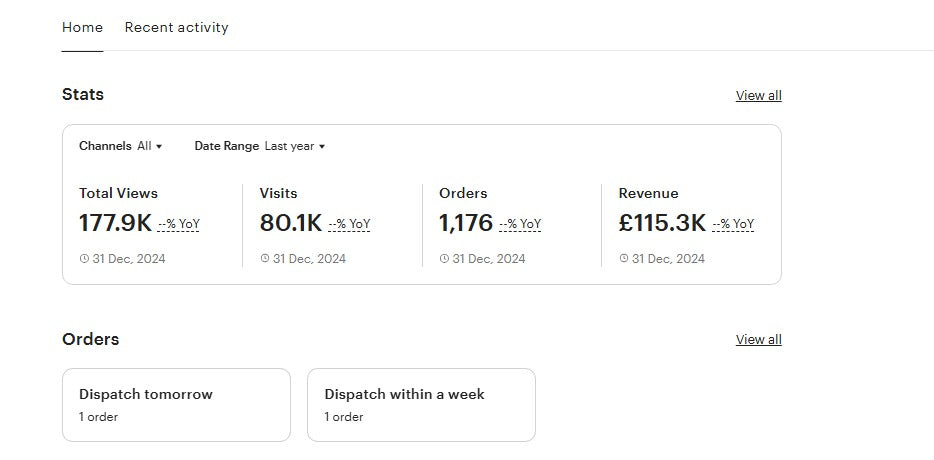Expand the Channels All dropdown
Image resolution: width=934 pixels, height=460 pixels.
pyautogui.click(x=121, y=146)
